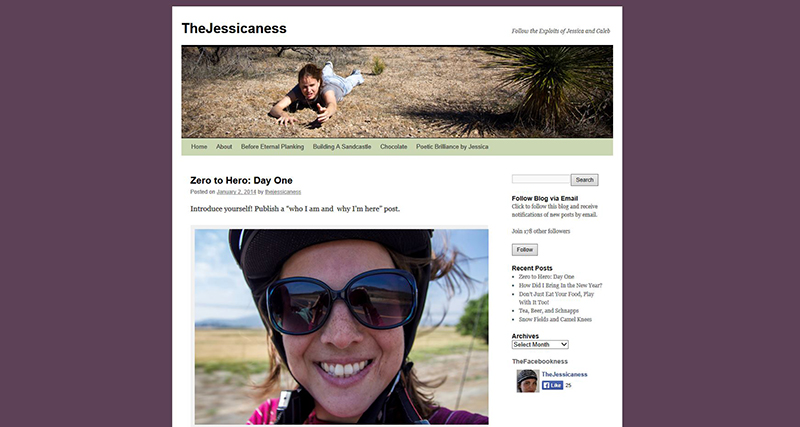Open the Zero to Hero: Day One post title
Image resolution: width=800 pixels, height=427 pixels.
click(x=241, y=180)
